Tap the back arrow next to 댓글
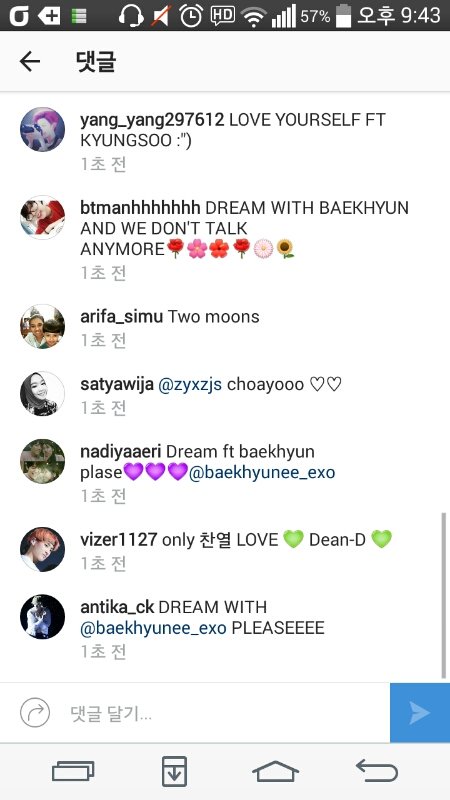The height and width of the screenshot is (800, 450). (x=30, y=62)
